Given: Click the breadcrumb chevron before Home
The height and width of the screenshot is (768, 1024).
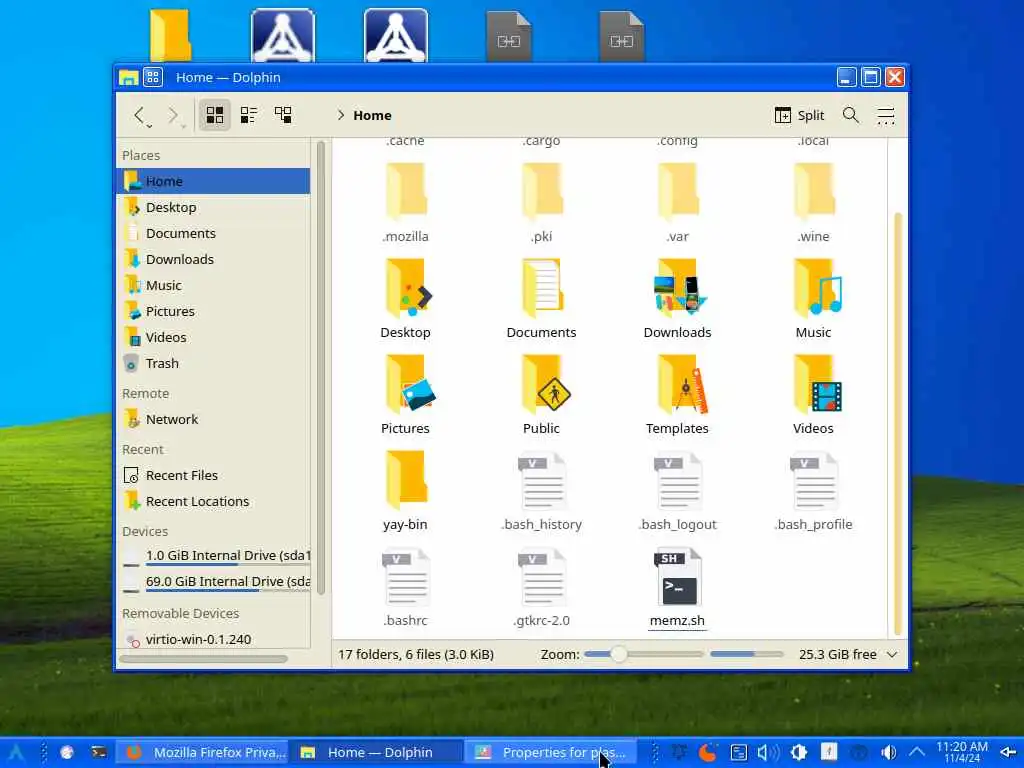Looking at the screenshot, I should tap(340, 116).
